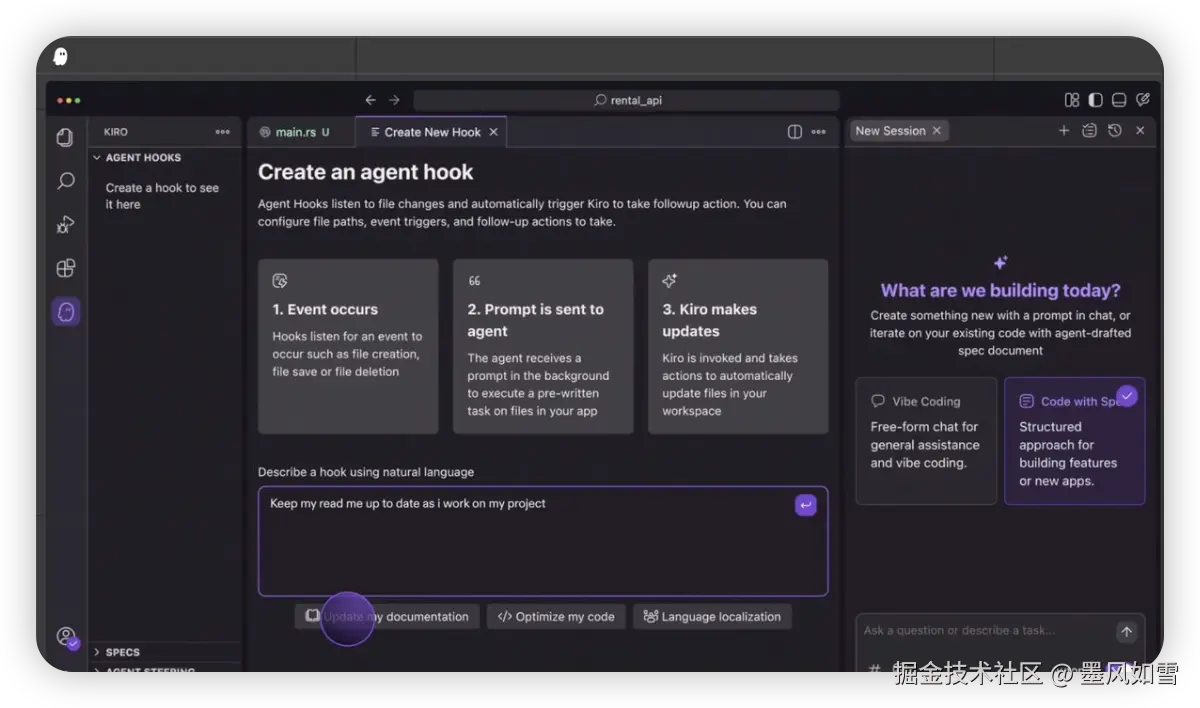The width and height of the screenshot is (1200, 708).
Task: Select the Kiro ghost icon in activity bar
Action: 66,312
